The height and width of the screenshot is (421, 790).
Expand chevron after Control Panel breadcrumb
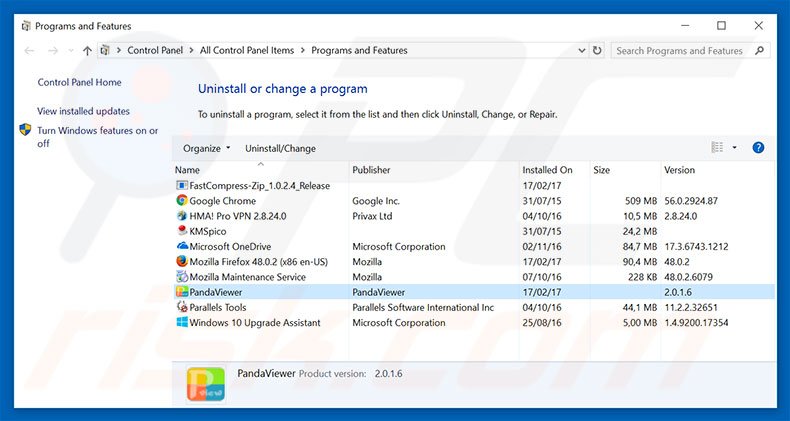tap(192, 50)
